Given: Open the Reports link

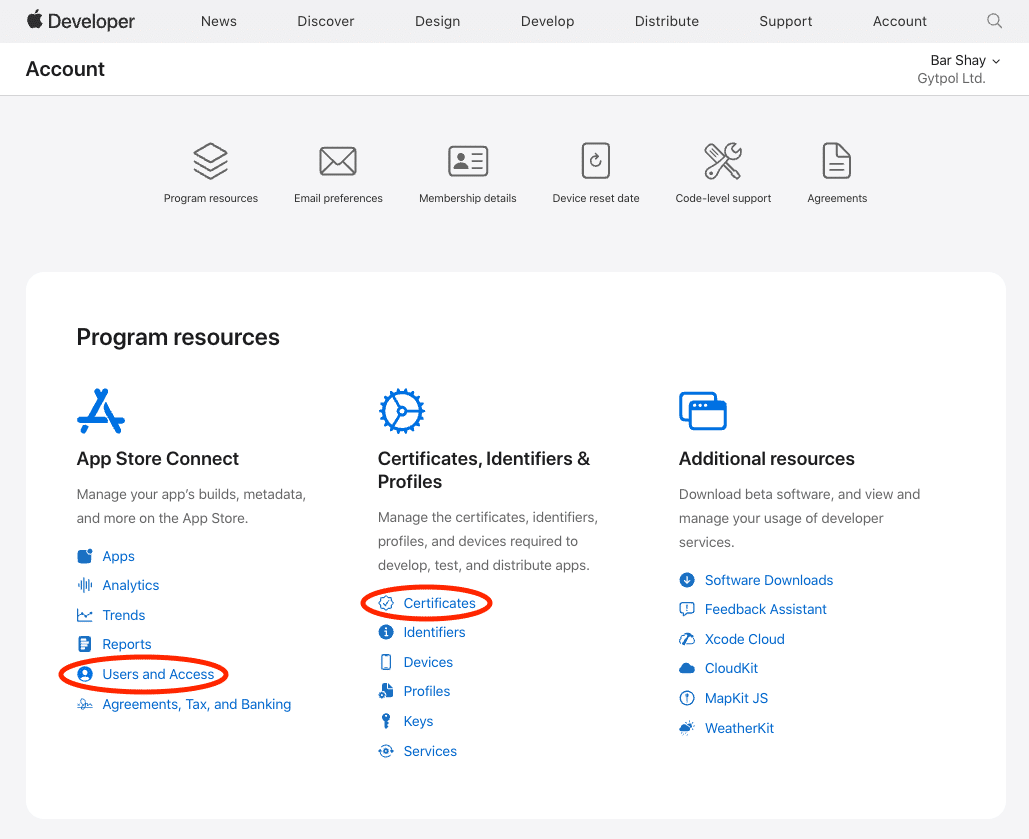Looking at the screenshot, I should 127,645.
